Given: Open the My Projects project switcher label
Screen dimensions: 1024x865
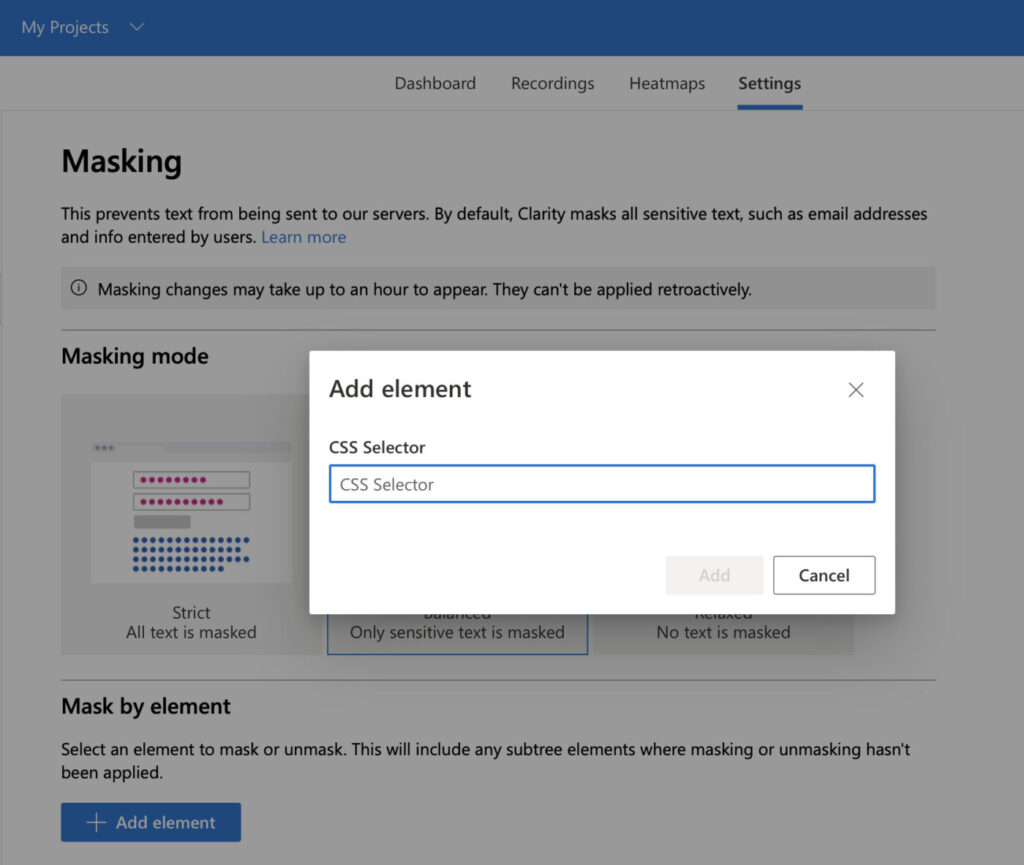Looking at the screenshot, I should pyautogui.click(x=65, y=27).
